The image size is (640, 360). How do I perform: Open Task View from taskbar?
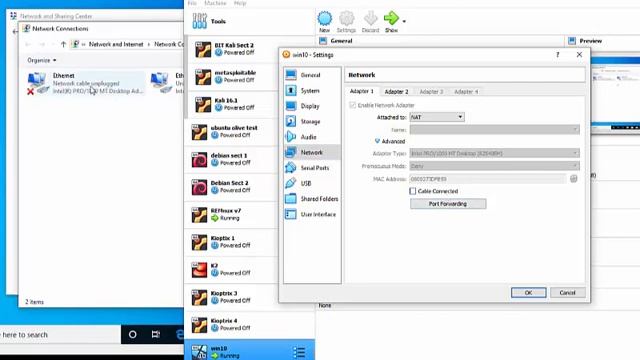tap(156, 335)
